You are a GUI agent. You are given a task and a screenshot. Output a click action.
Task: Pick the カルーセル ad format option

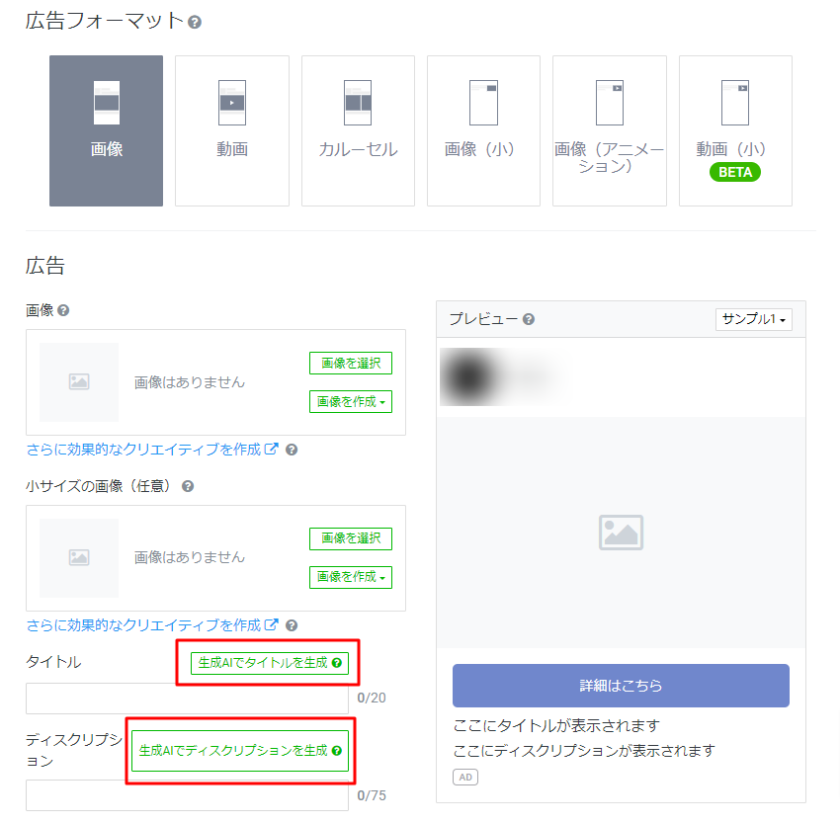point(358,131)
